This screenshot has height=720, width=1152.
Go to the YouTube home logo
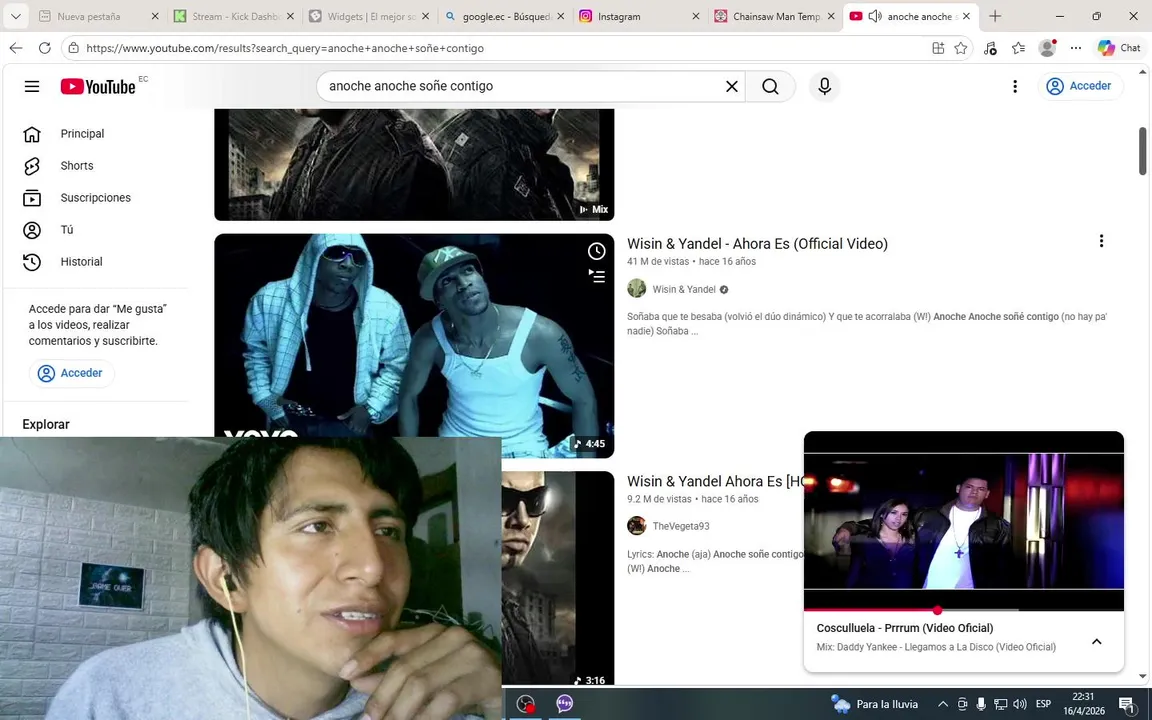[98, 87]
